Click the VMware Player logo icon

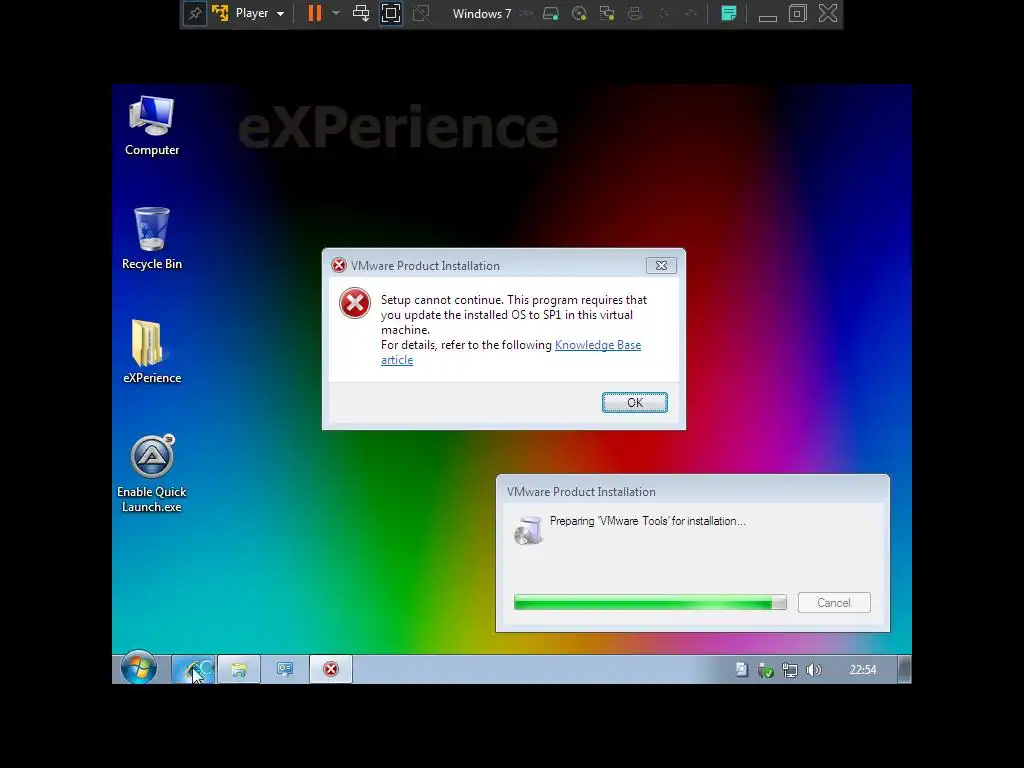220,14
